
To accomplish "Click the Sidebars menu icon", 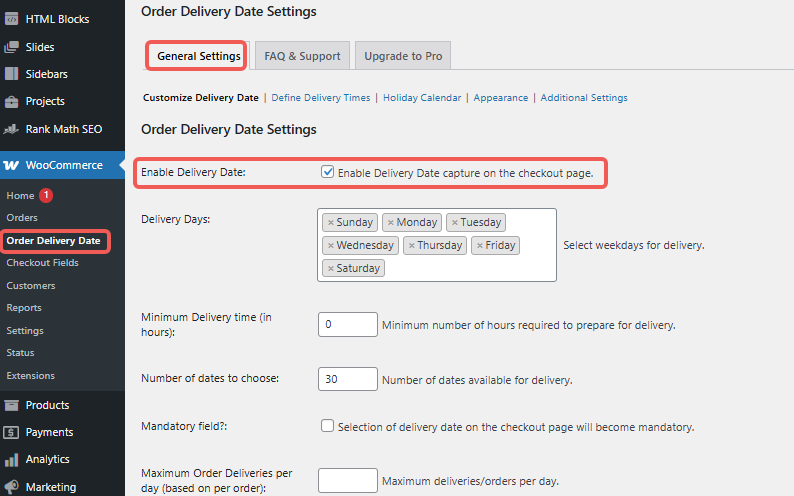I will click(12, 74).
